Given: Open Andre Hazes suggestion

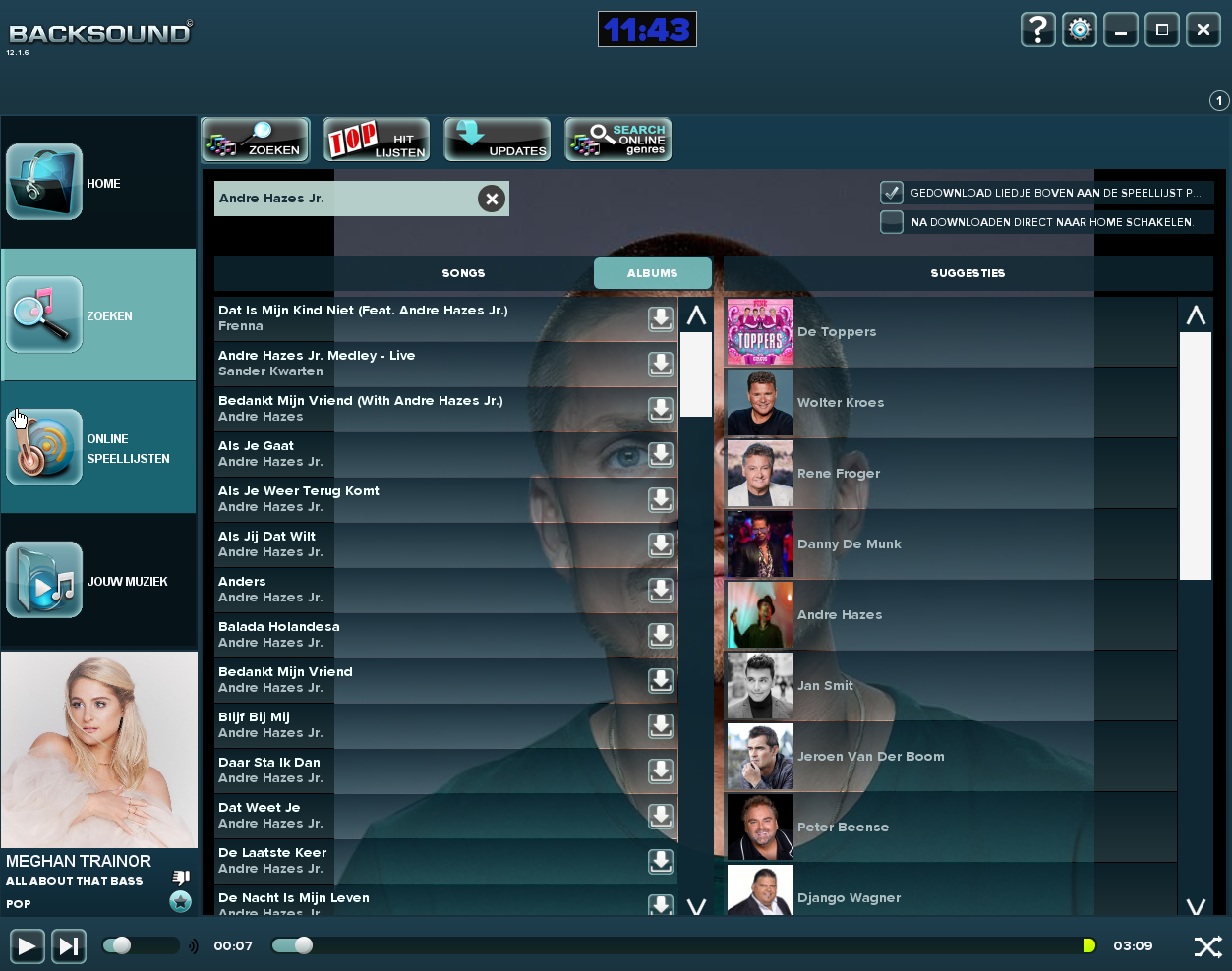Looking at the screenshot, I should (951, 615).
